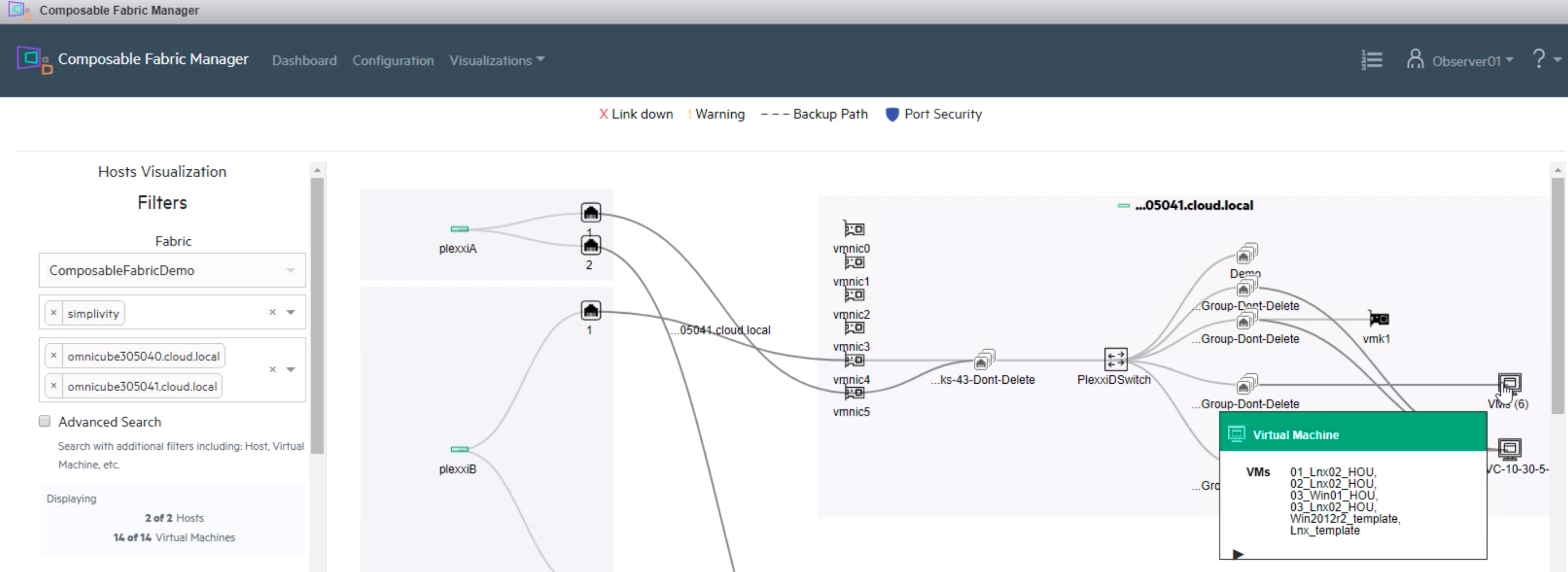The image size is (1568, 572).
Task: Click the left panel scroll up arrow
Action: tap(317, 170)
